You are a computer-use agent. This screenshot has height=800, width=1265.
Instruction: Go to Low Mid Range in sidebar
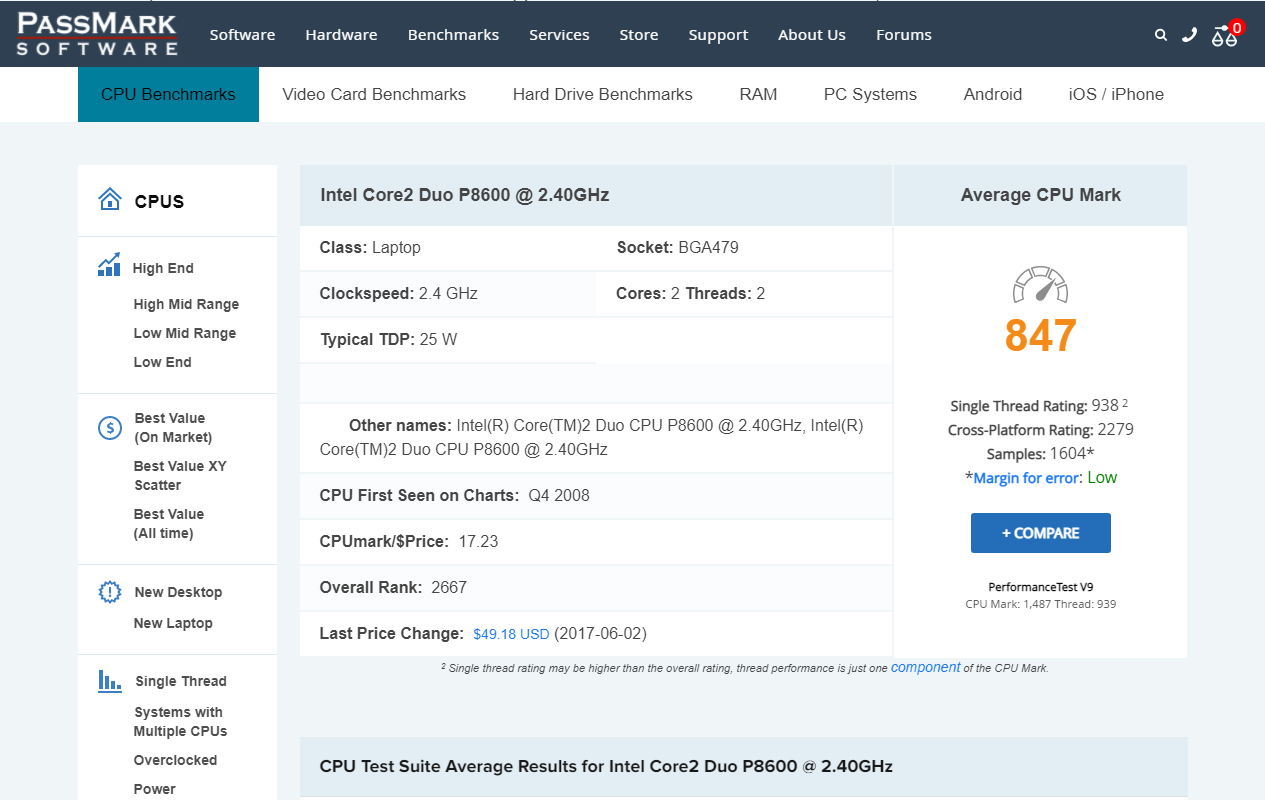tap(185, 333)
